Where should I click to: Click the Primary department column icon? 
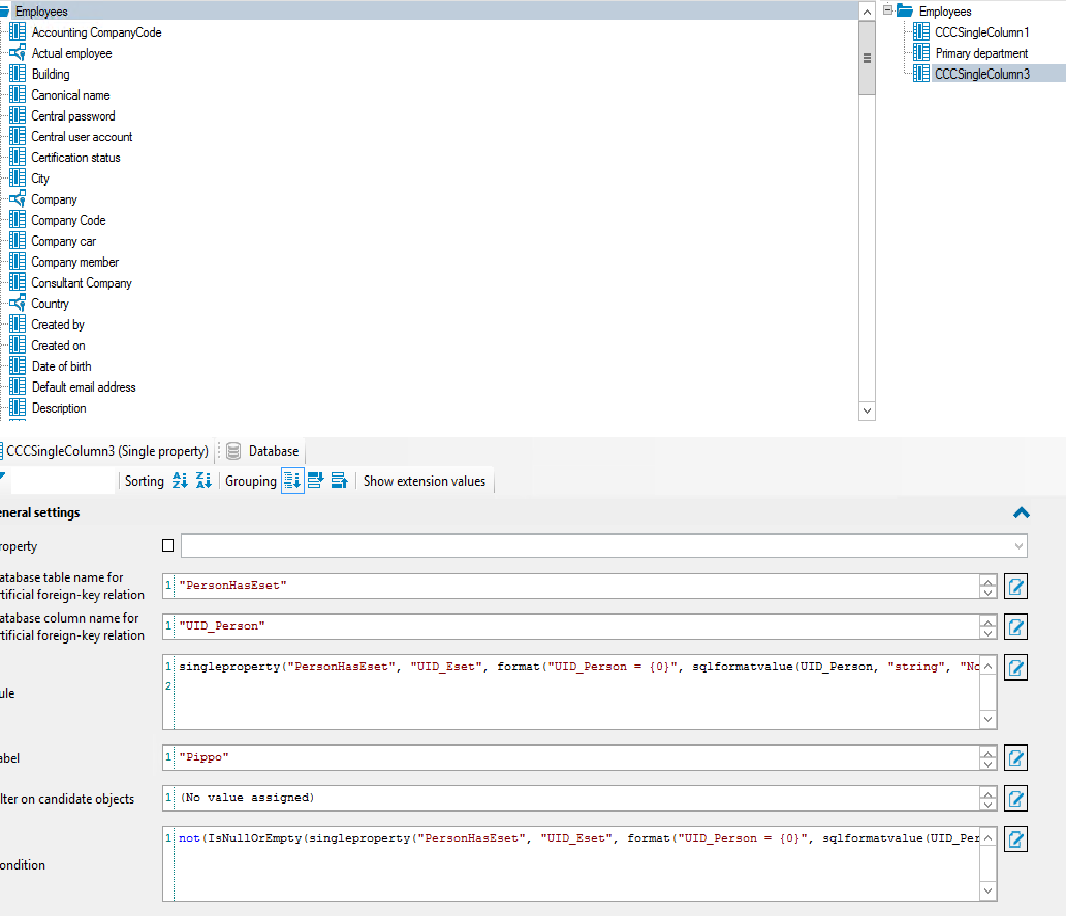click(921, 52)
